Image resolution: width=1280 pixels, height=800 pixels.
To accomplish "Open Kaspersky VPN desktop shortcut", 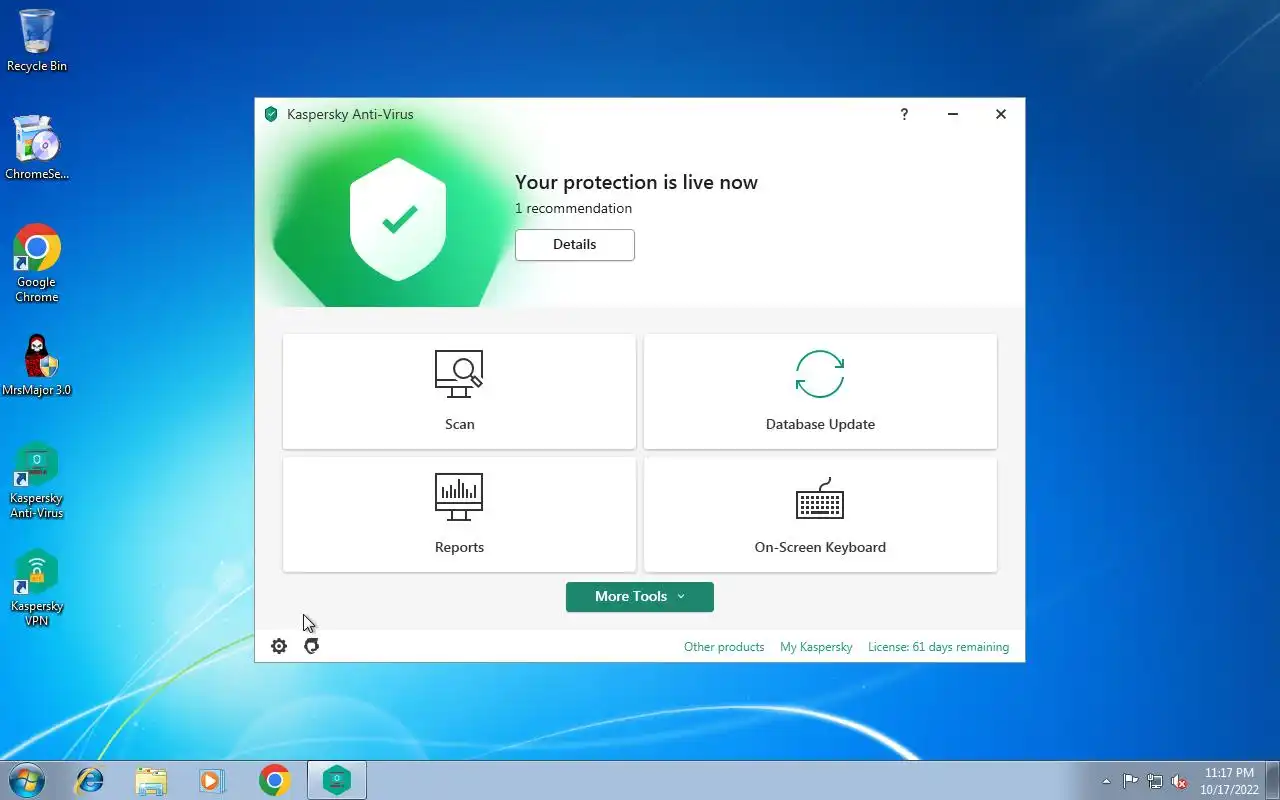I will (37, 589).
